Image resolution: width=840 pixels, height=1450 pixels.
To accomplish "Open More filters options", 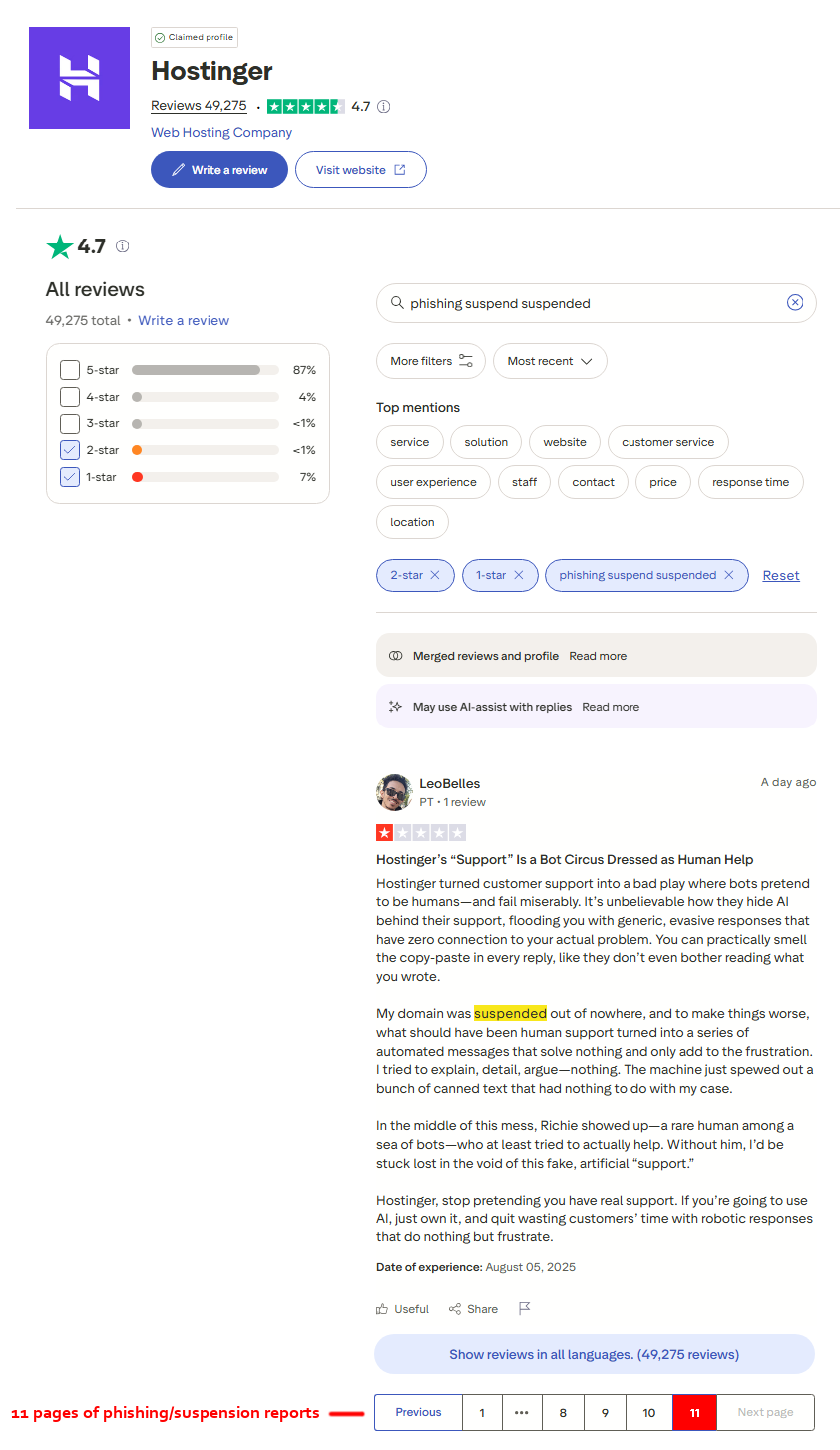I will tap(431, 361).
